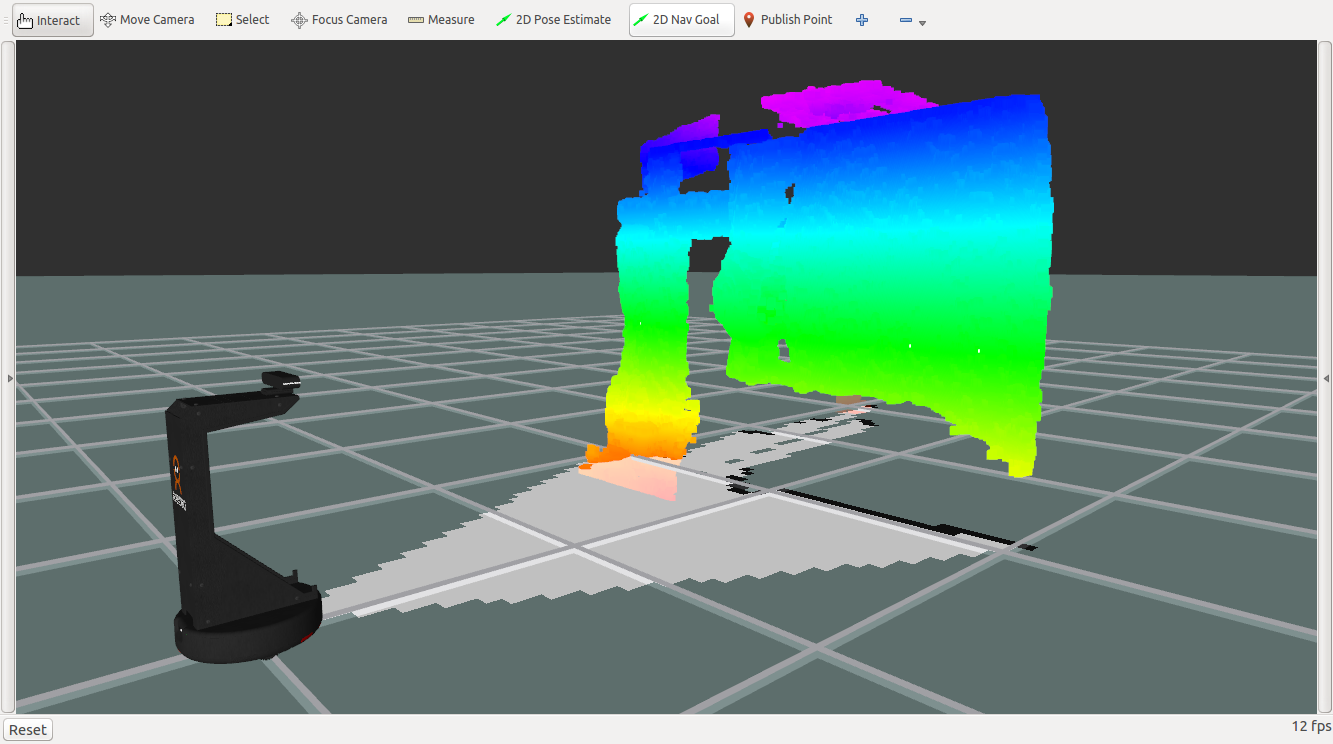Screen dimensions: 1333x744
Task: Click the large rainbow point cloud wall
Action: pos(890,270)
